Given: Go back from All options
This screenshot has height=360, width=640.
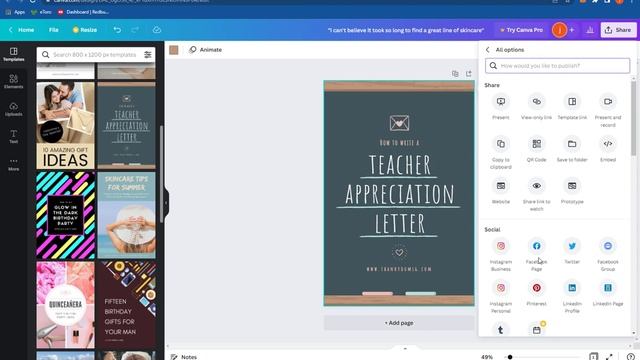Looking at the screenshot, I should click(x=487, y=50).
